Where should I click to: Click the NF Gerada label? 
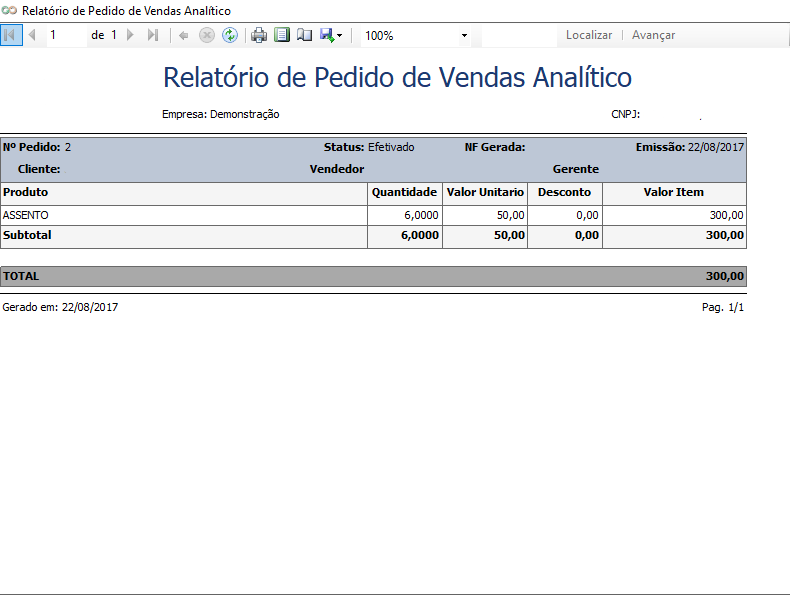(x=495, y=147)
